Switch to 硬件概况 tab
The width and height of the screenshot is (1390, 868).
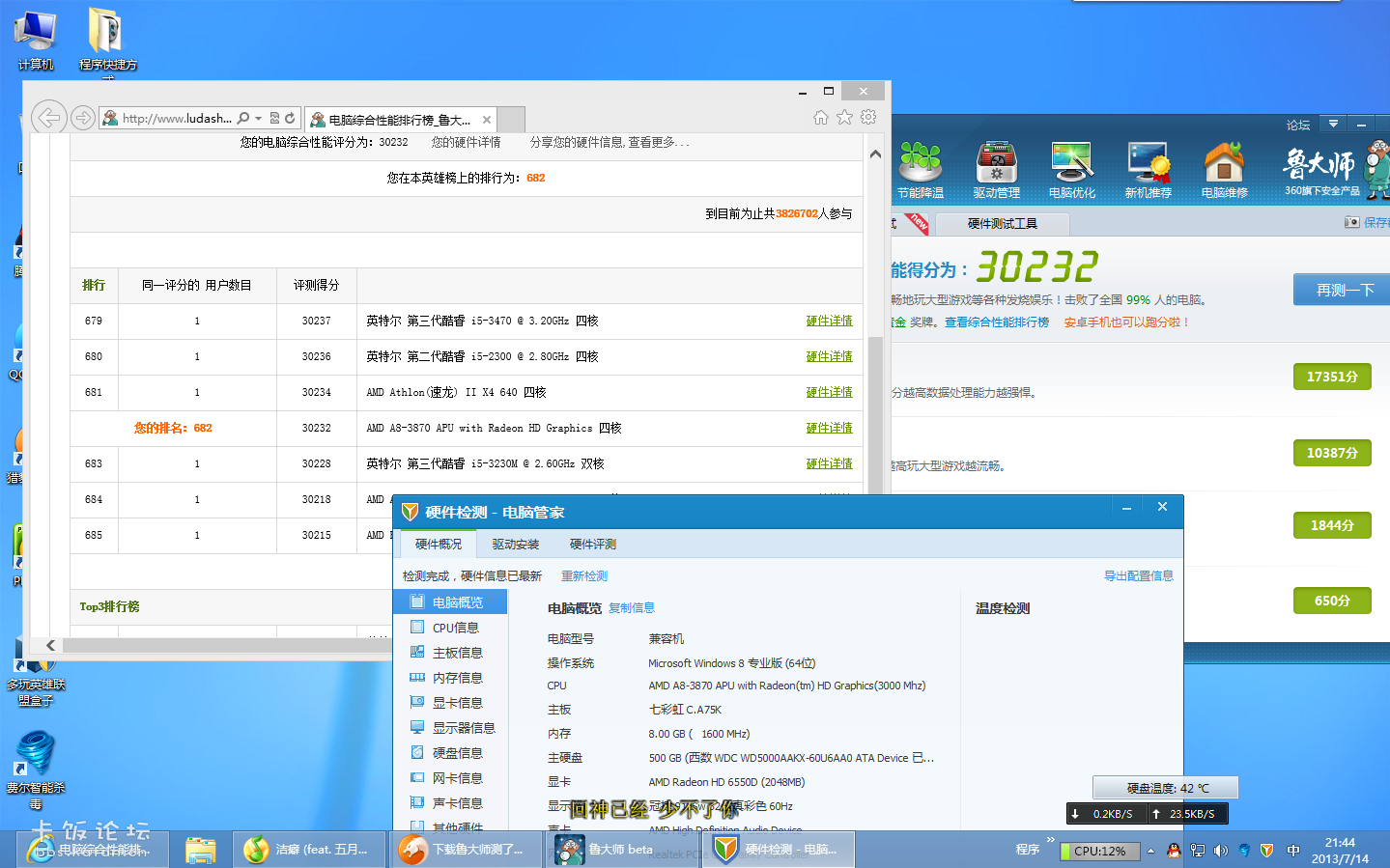[439, 545]
